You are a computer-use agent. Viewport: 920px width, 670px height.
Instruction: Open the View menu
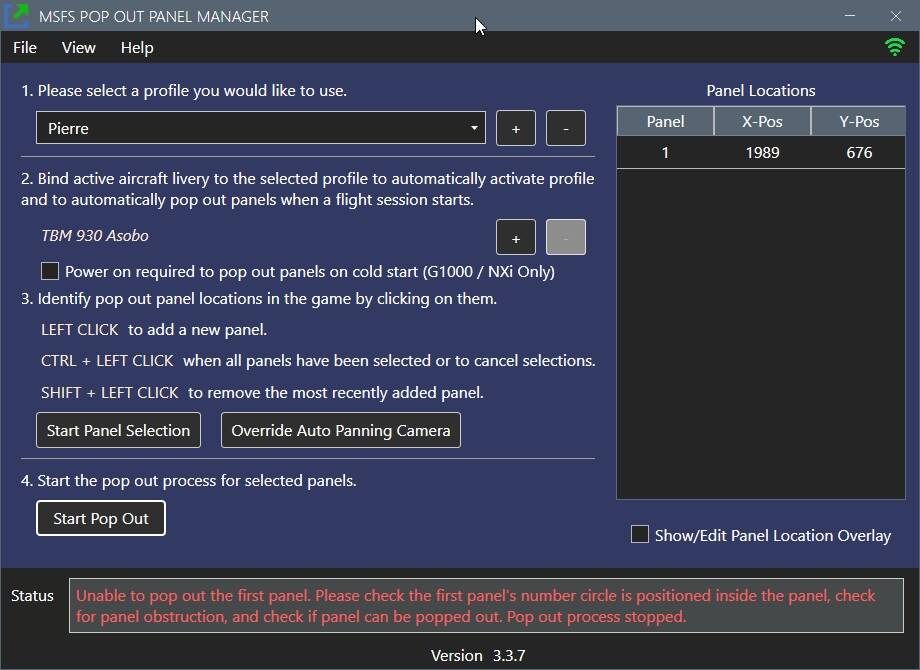(x=78, y=47)
